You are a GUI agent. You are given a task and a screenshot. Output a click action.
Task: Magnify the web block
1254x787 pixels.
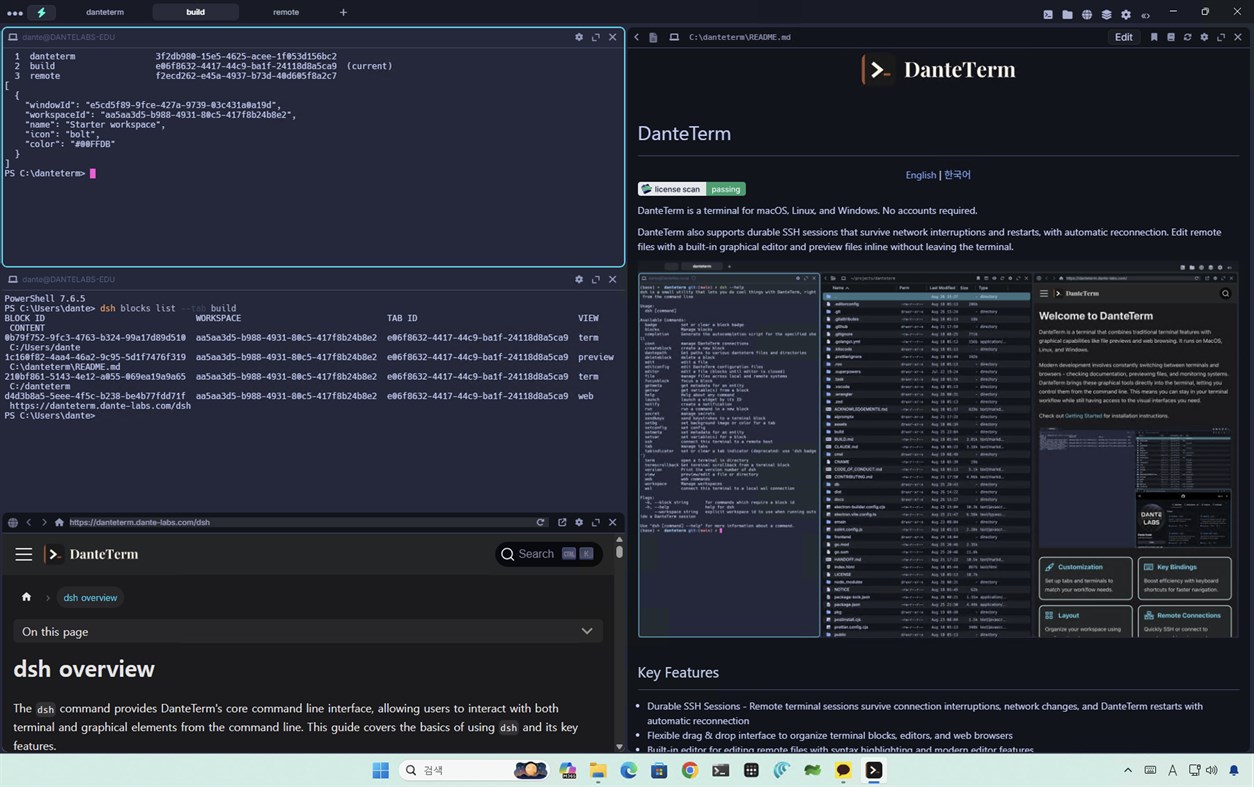coord(596,522)
